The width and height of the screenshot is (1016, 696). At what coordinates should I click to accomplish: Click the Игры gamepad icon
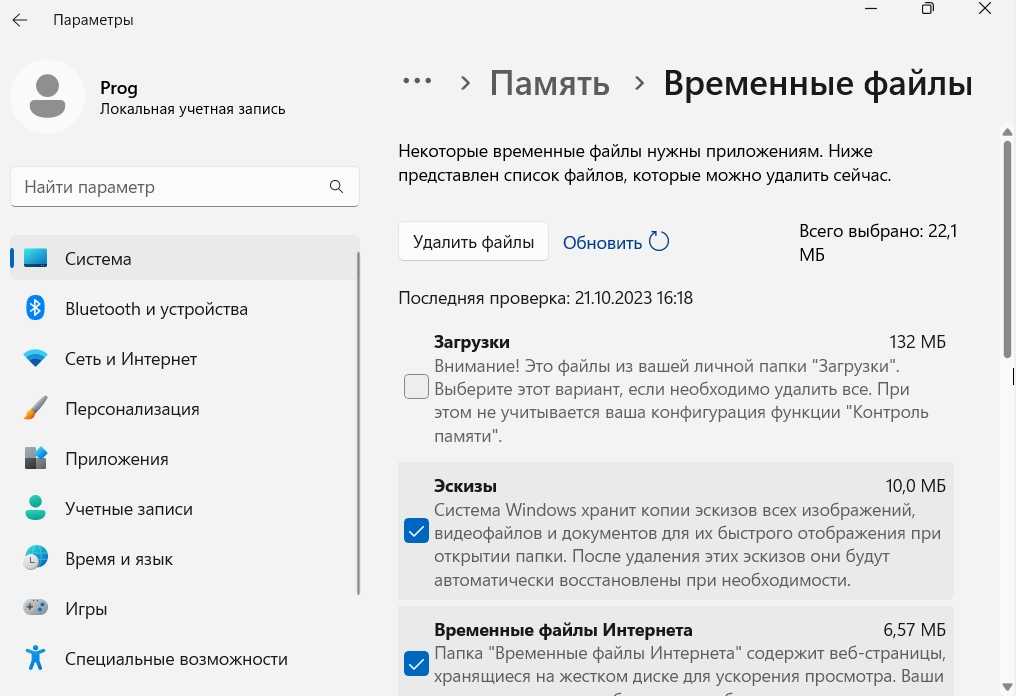click(36, 609)
